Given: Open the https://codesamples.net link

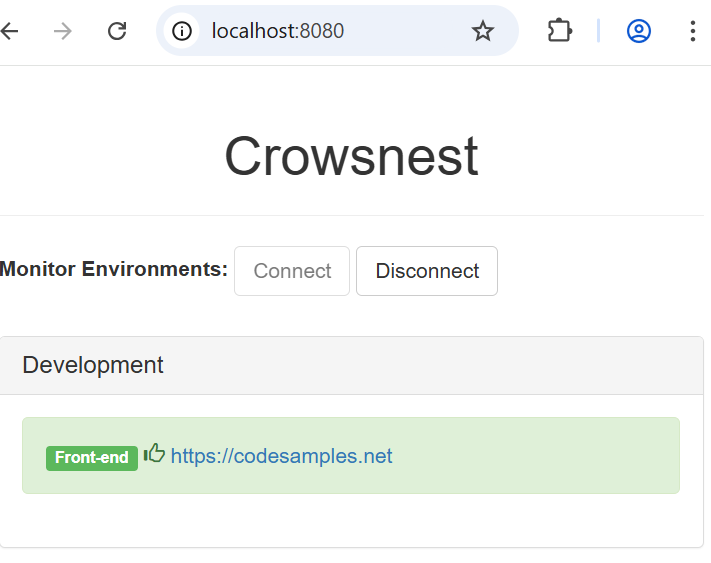Looking at the screenshot, I should tap(281, 456).
